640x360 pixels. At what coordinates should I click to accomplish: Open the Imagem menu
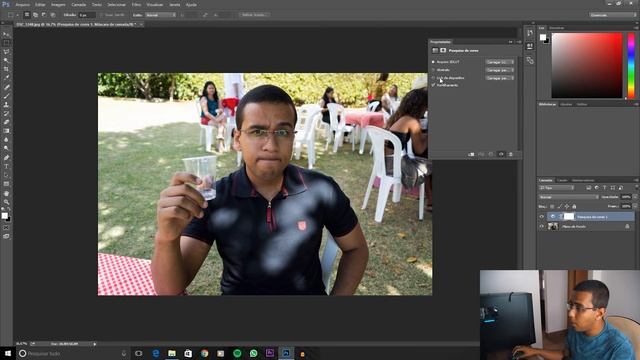[58, 5]
